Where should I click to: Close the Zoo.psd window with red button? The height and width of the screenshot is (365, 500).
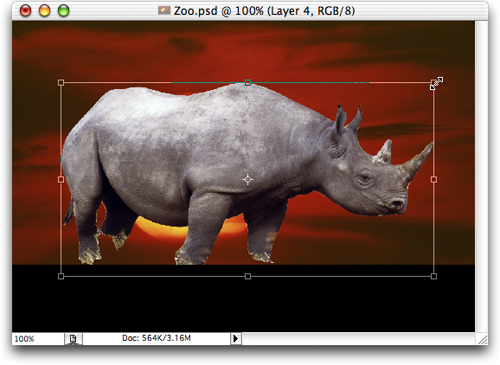[x=25, y=11]
